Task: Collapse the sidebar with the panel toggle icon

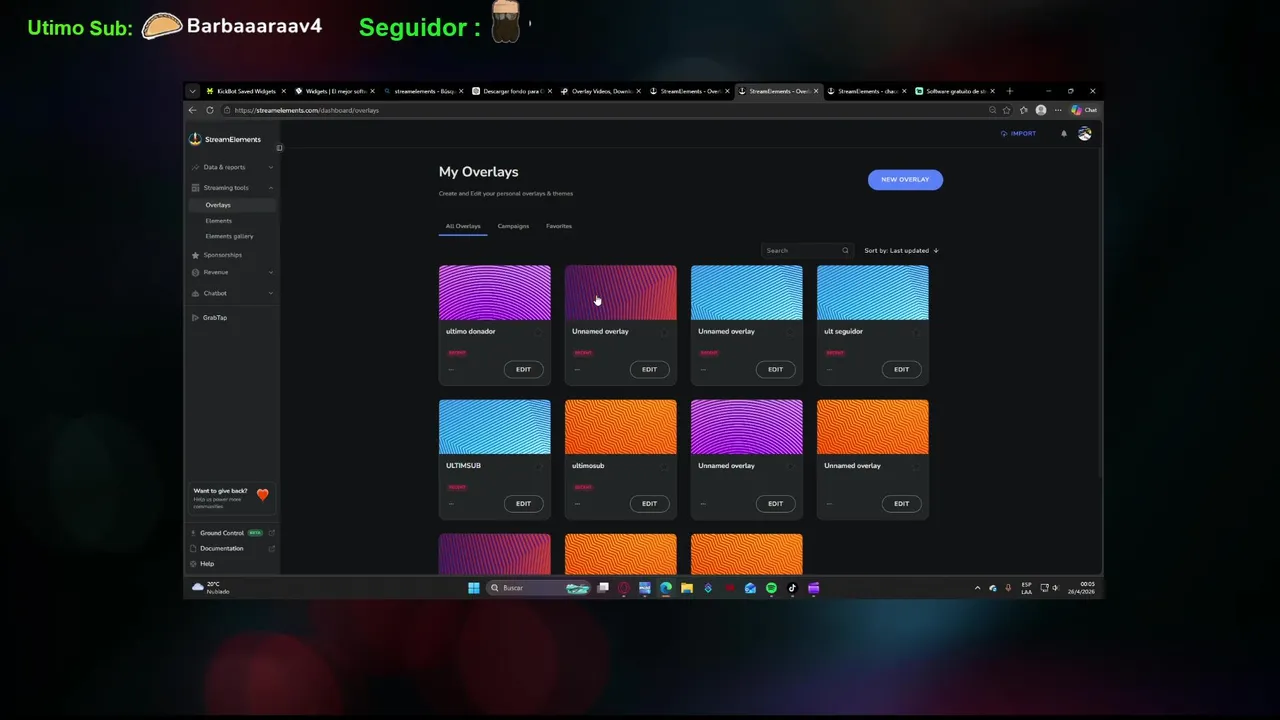Action: (x=279, y=148)
